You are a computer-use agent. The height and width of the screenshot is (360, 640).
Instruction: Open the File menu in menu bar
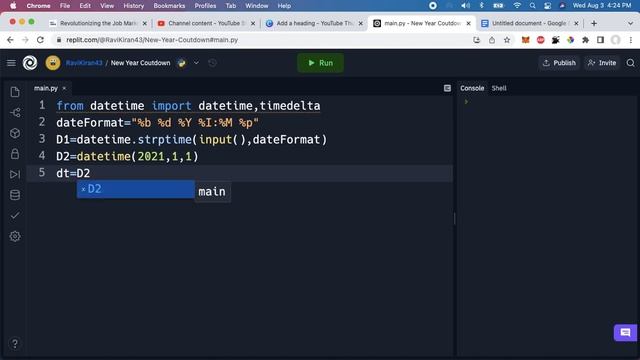pyautogui.click(x=65, y=6)
